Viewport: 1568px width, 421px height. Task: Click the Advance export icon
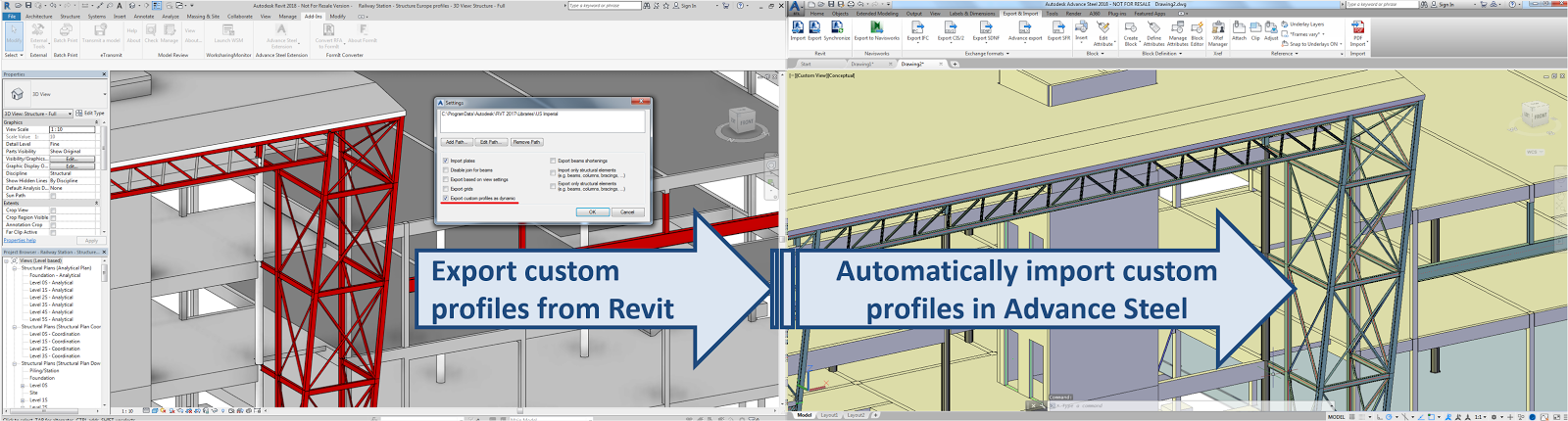(x=1025, y=31)
